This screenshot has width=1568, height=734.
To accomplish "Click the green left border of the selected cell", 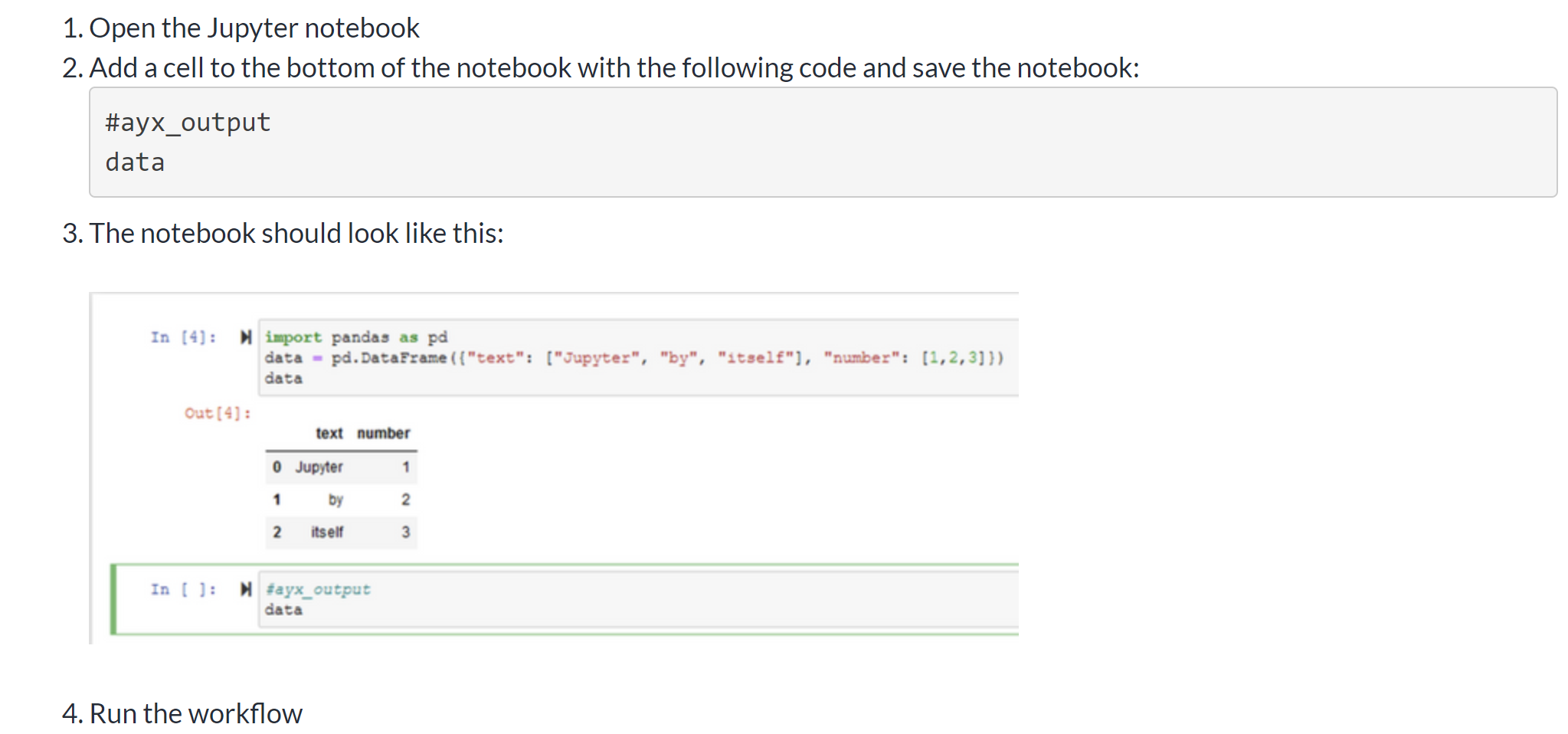I will [113, 599].
